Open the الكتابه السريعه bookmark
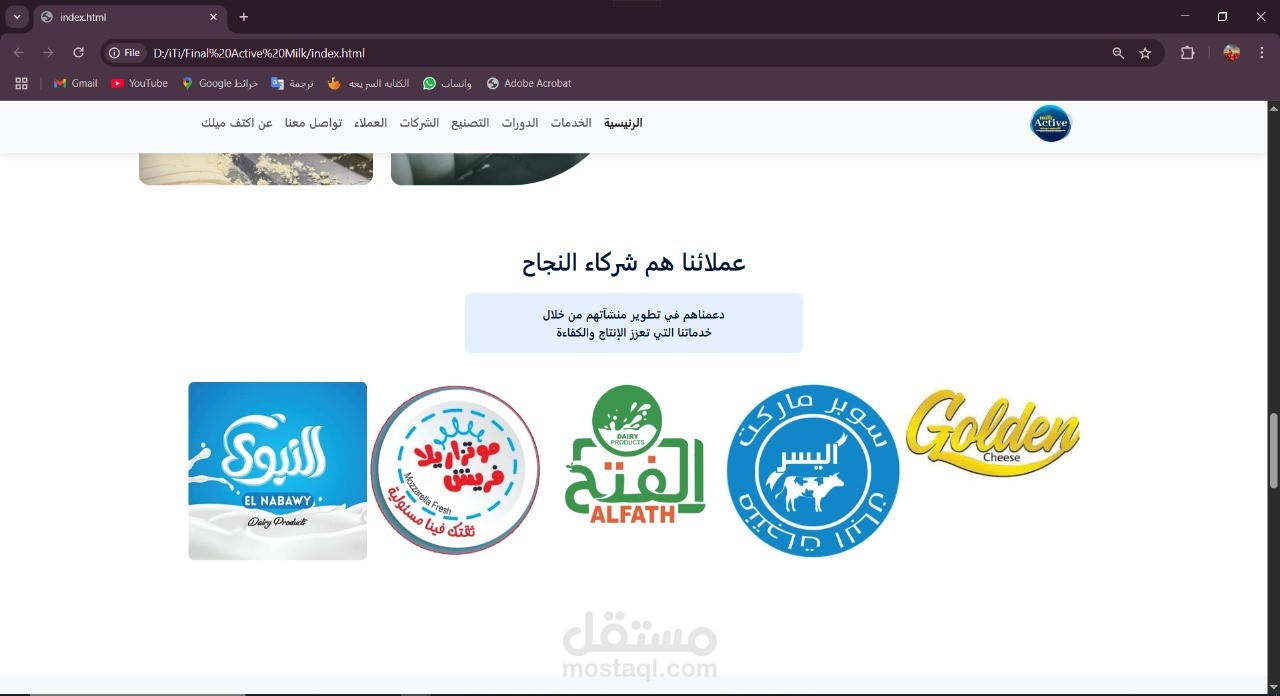The height and width of the screenshot is (696, 1280). click(368, 84)
